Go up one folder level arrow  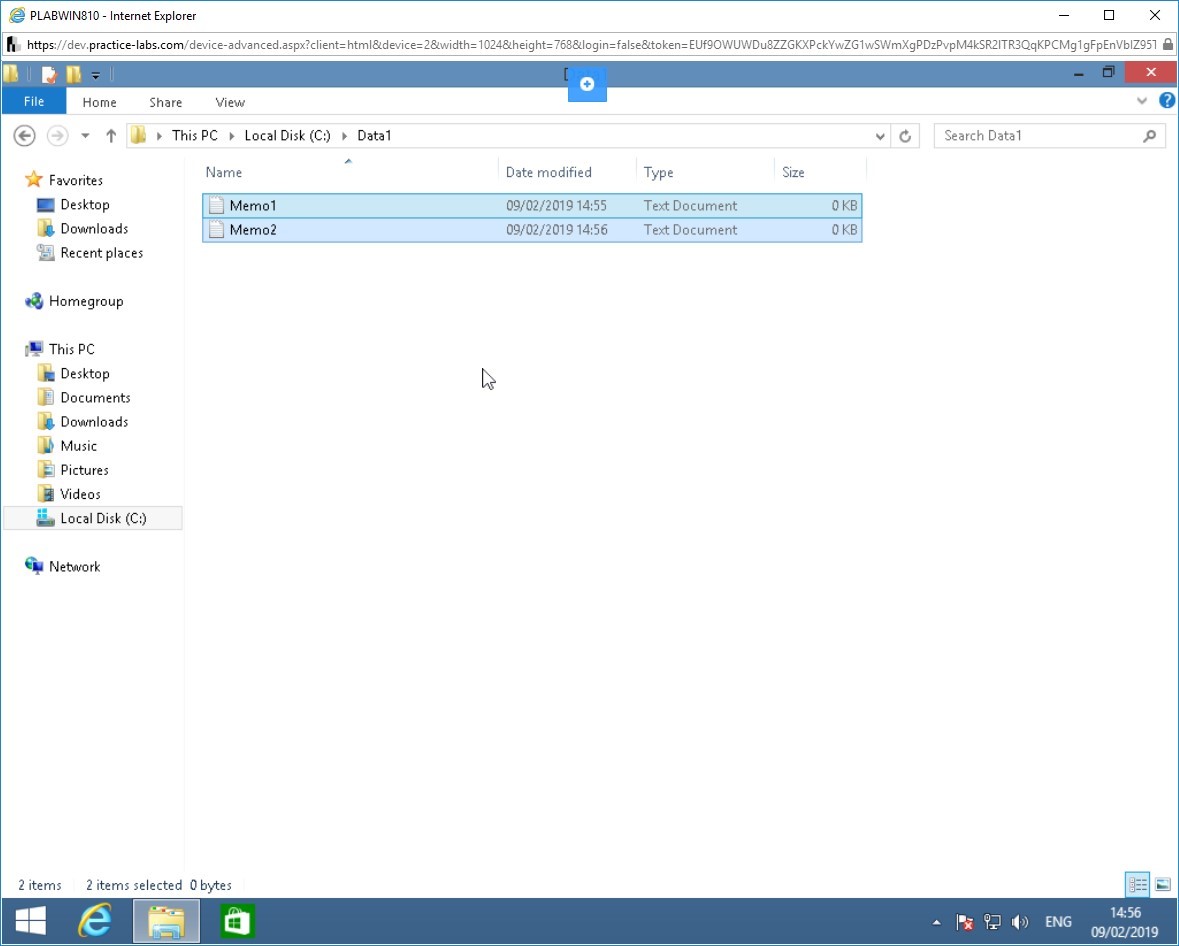point(111,135)
